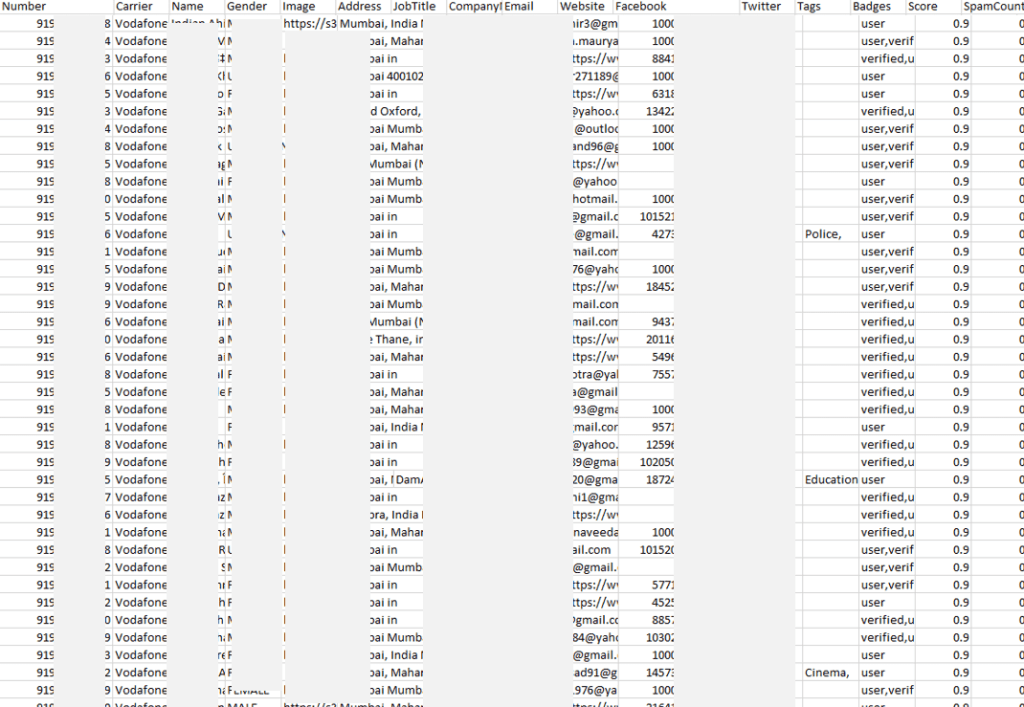
Task: Click the 'Cinema,' tag cell
Action: (x=826, y=672)
